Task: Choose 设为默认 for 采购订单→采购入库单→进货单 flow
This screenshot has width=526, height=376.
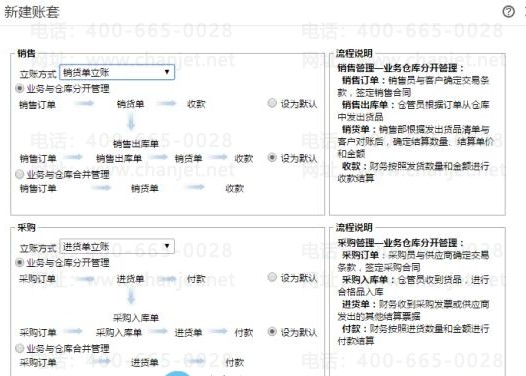Action: [272, 332]
